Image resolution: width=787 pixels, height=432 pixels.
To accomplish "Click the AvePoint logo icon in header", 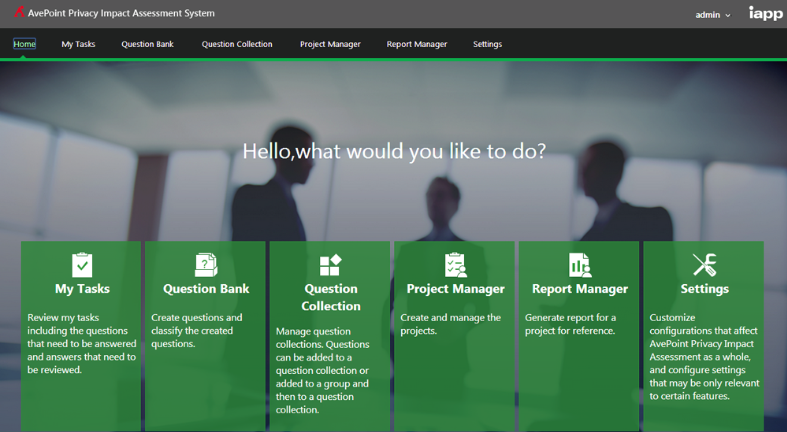I will tap(18, 14).
